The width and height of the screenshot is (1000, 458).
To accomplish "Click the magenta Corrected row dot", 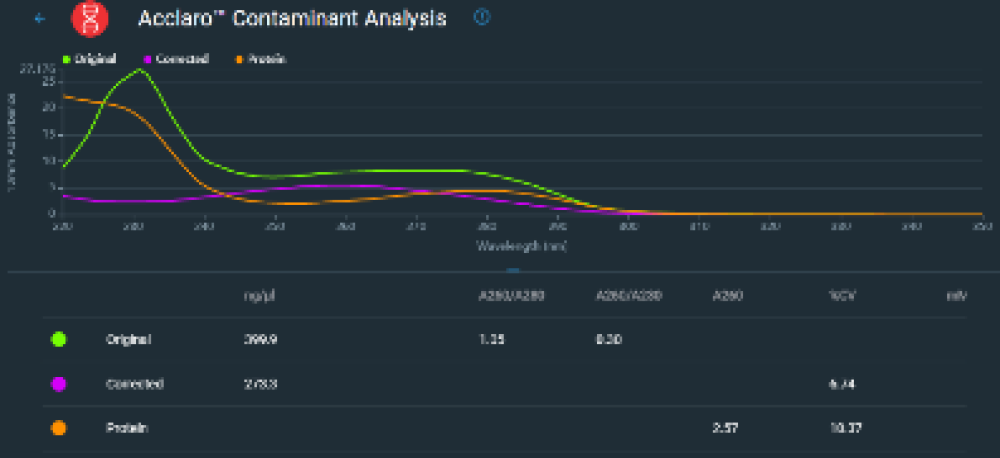I will point(59,383).
